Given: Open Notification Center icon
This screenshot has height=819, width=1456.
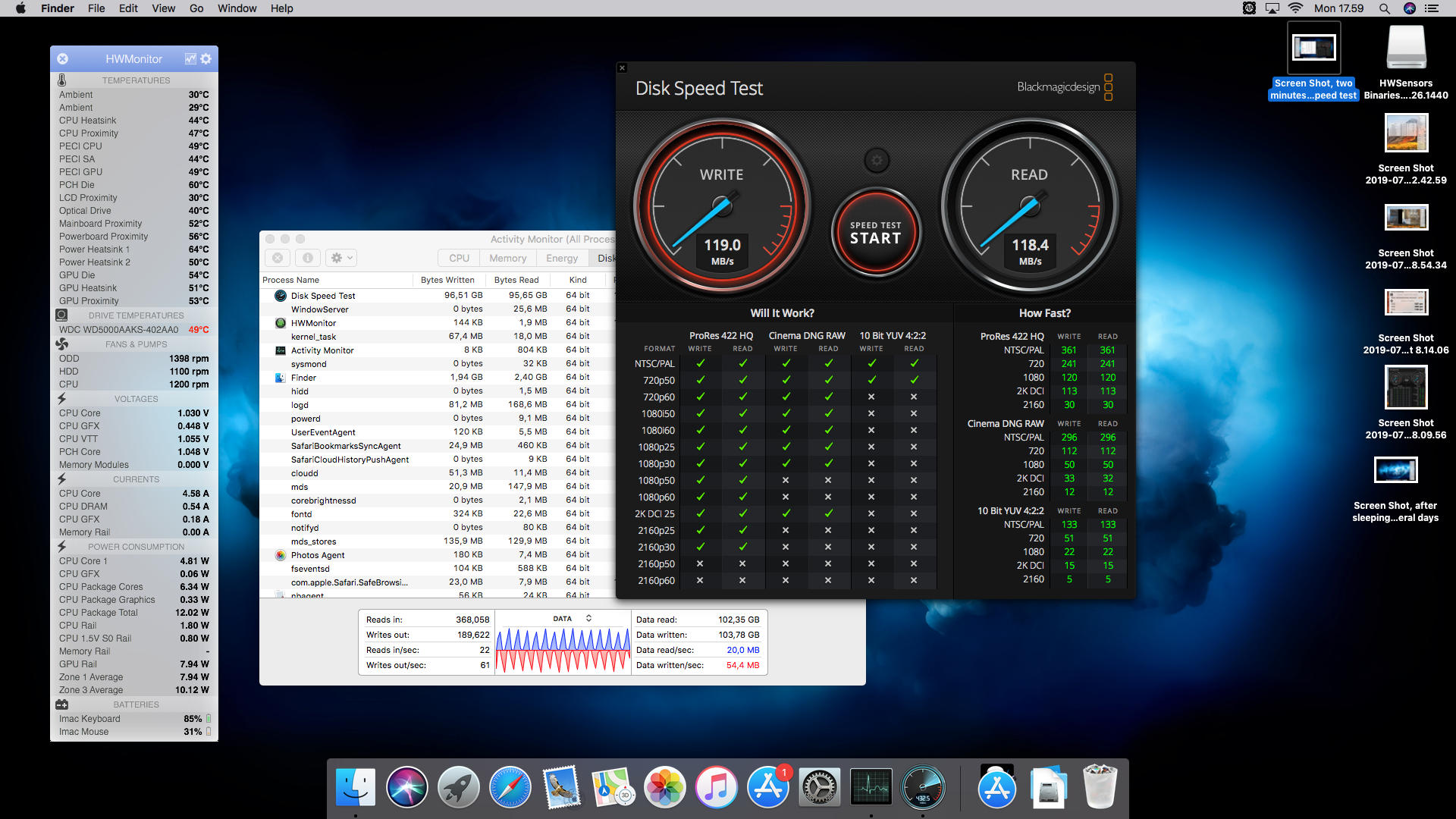Looking at the screenshot, I should tap(1432, 8).
